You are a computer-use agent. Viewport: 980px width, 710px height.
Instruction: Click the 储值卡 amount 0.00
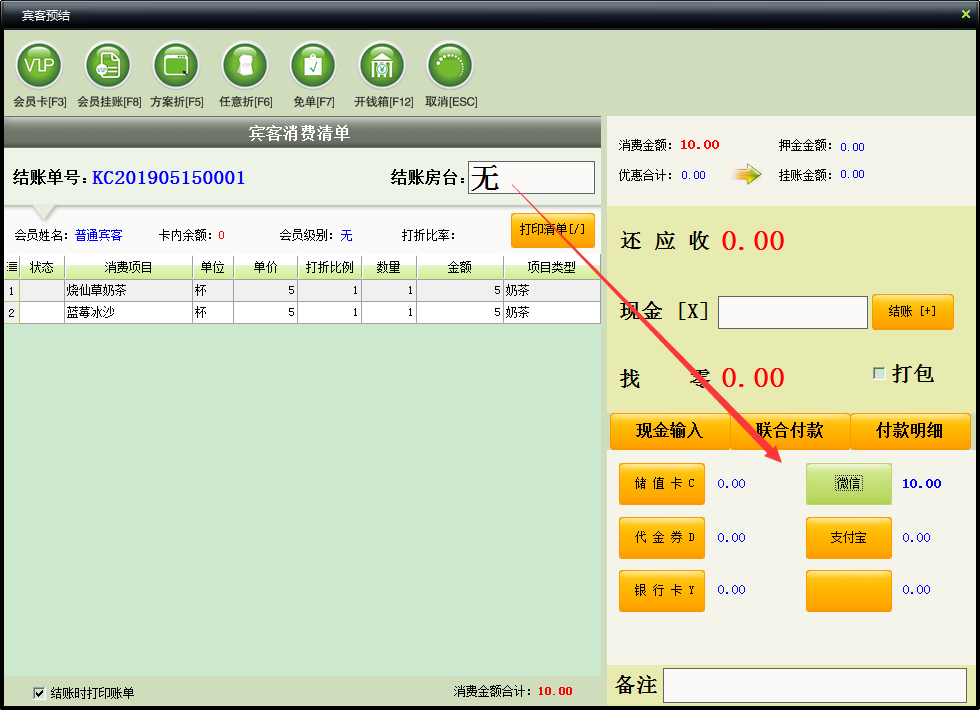pos(731,484)
